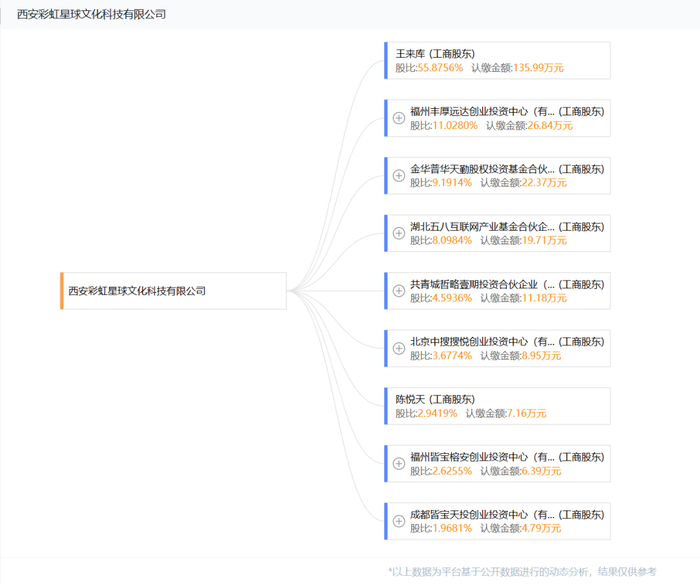The image size is (700, 585).
Task: Expand 福州皆宝榕安创业投资中心 node
Action: (x=399, y=464)
